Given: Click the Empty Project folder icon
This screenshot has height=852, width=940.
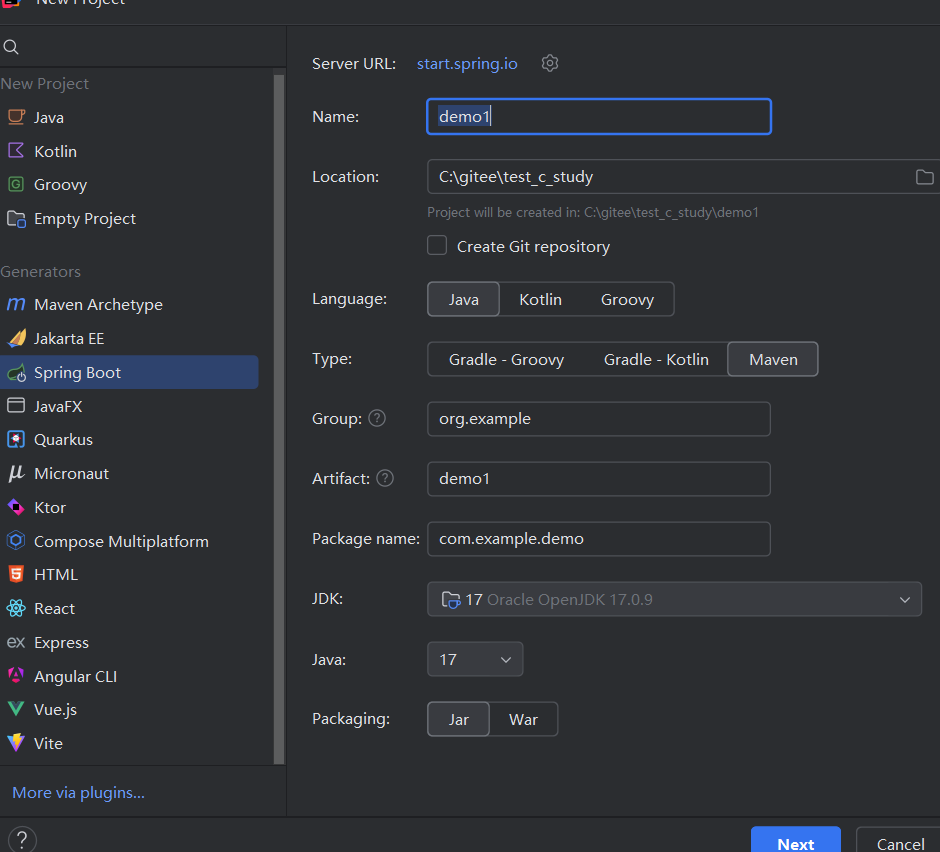Looking at the screenshot, I should point(16,219).
